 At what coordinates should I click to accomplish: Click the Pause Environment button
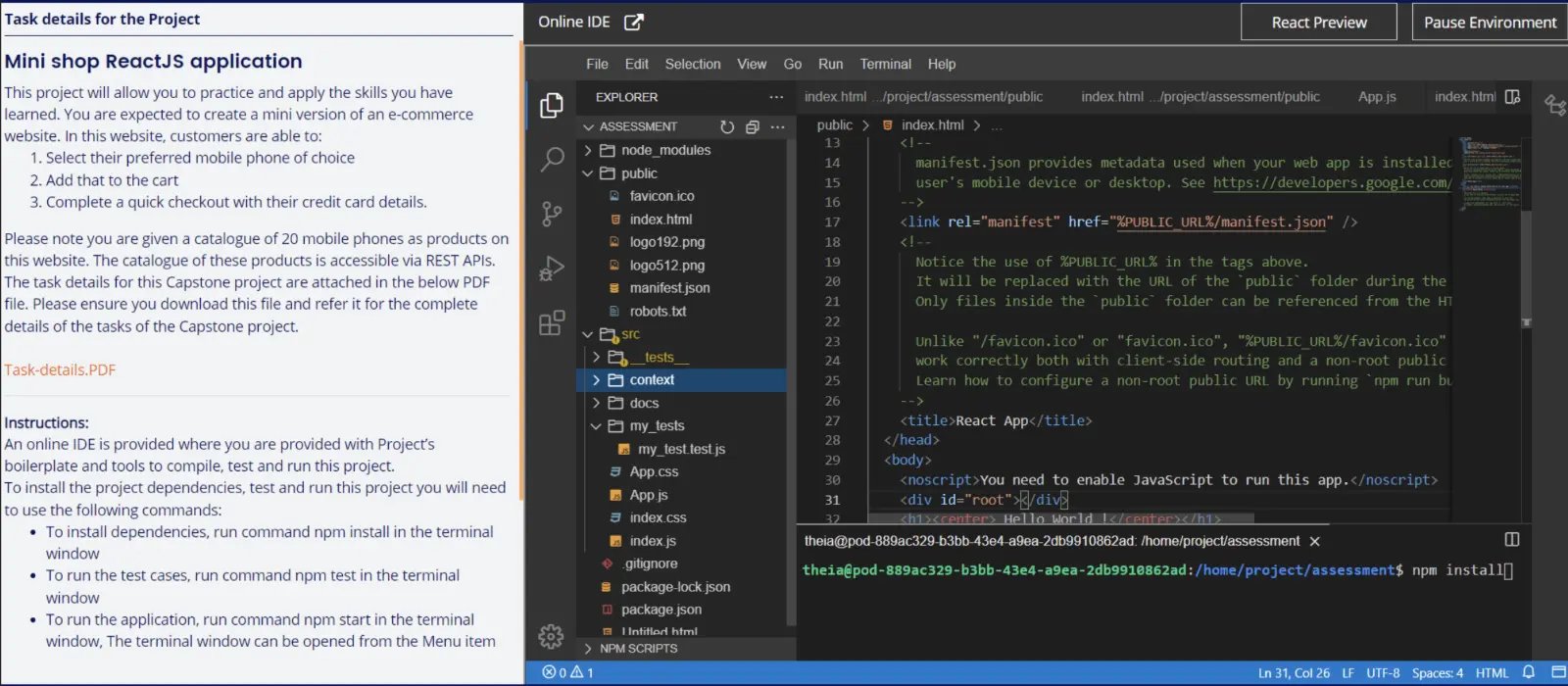pos(1490,22)
